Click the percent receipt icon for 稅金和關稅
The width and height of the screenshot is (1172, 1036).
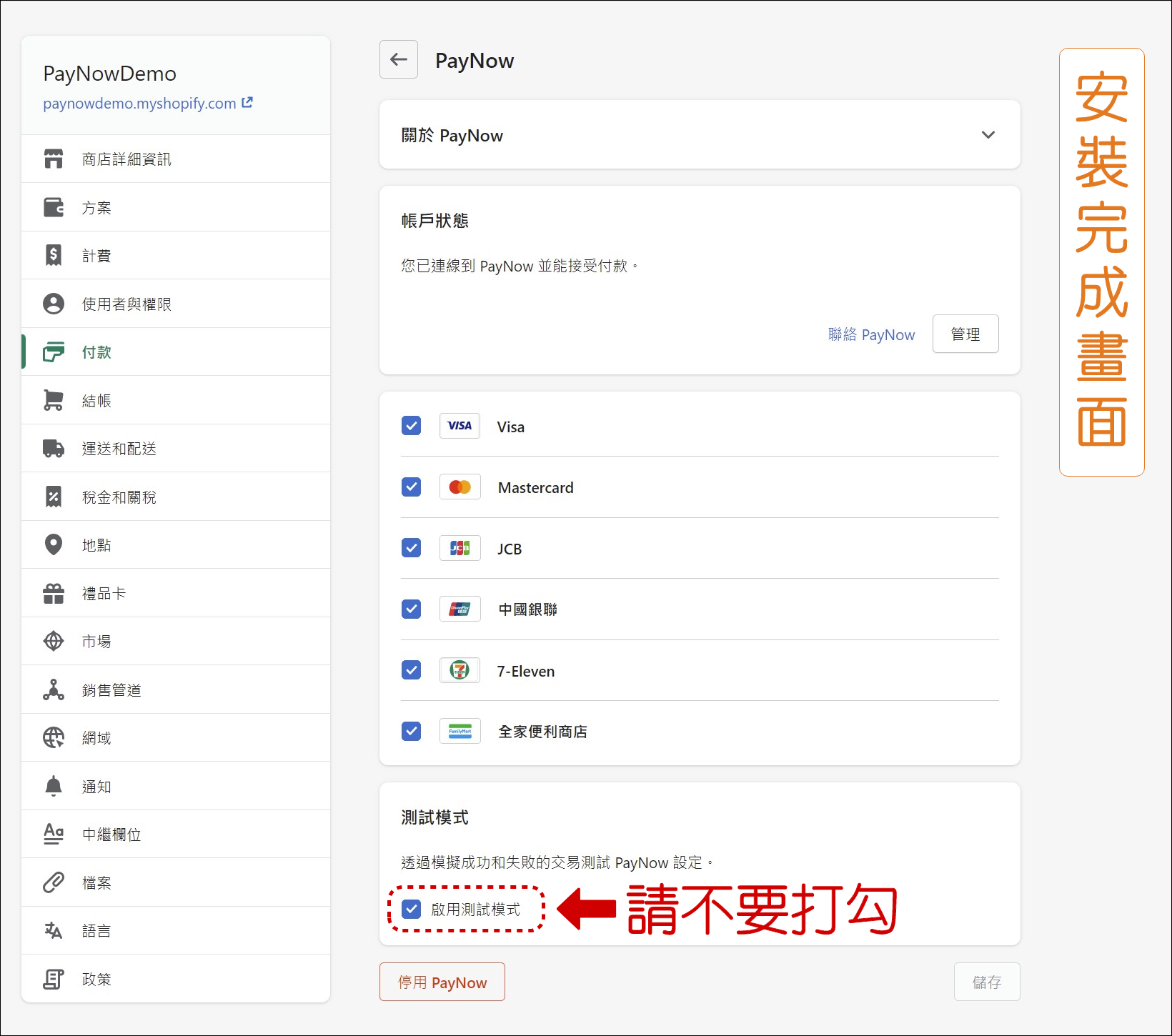pyautogui.click(x=54, y=497)
